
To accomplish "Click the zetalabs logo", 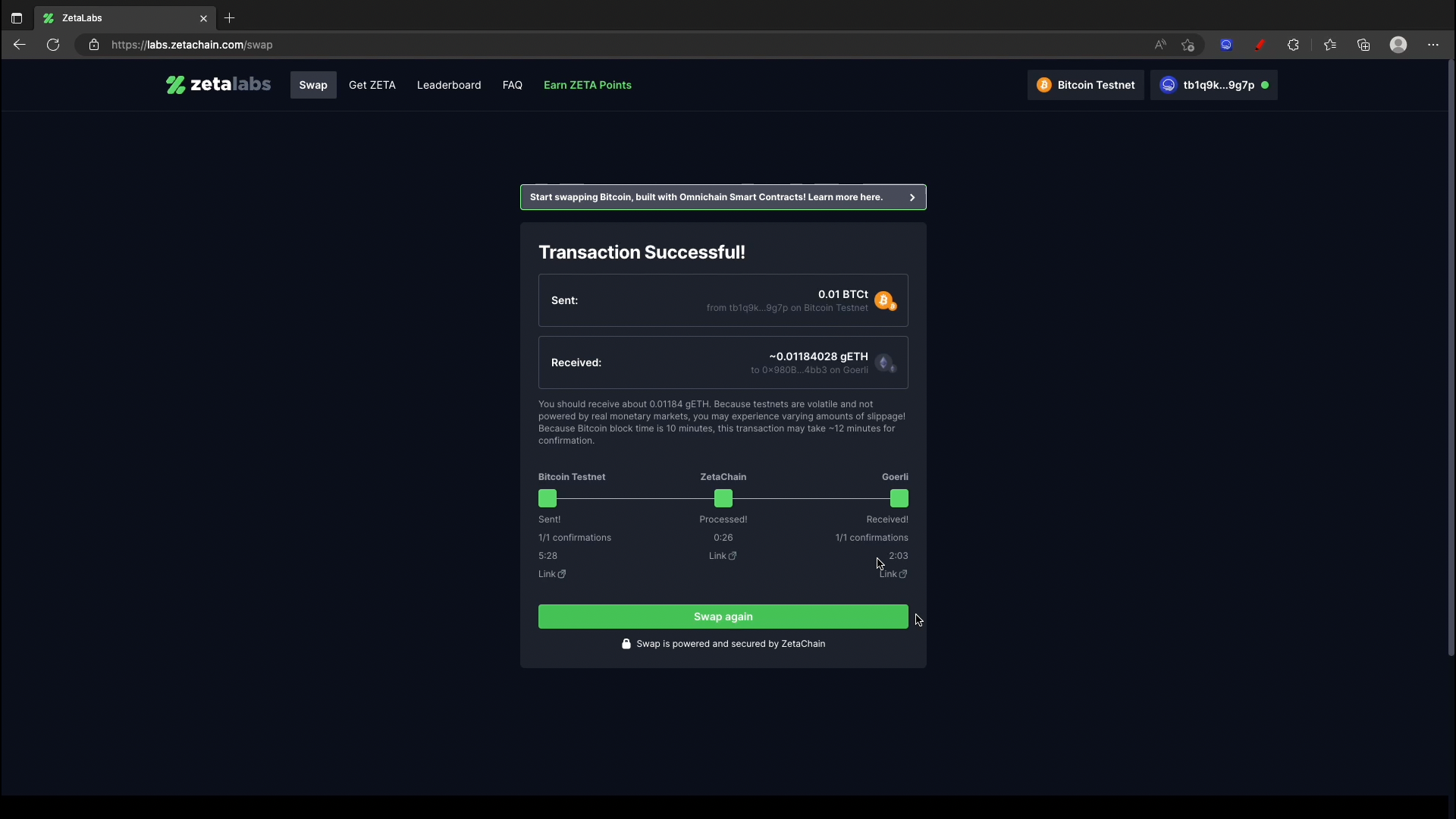I will click(x=218, y=84).
